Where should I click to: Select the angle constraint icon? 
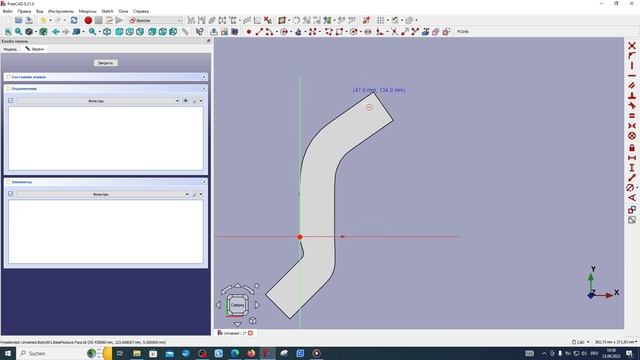[632, 198]
